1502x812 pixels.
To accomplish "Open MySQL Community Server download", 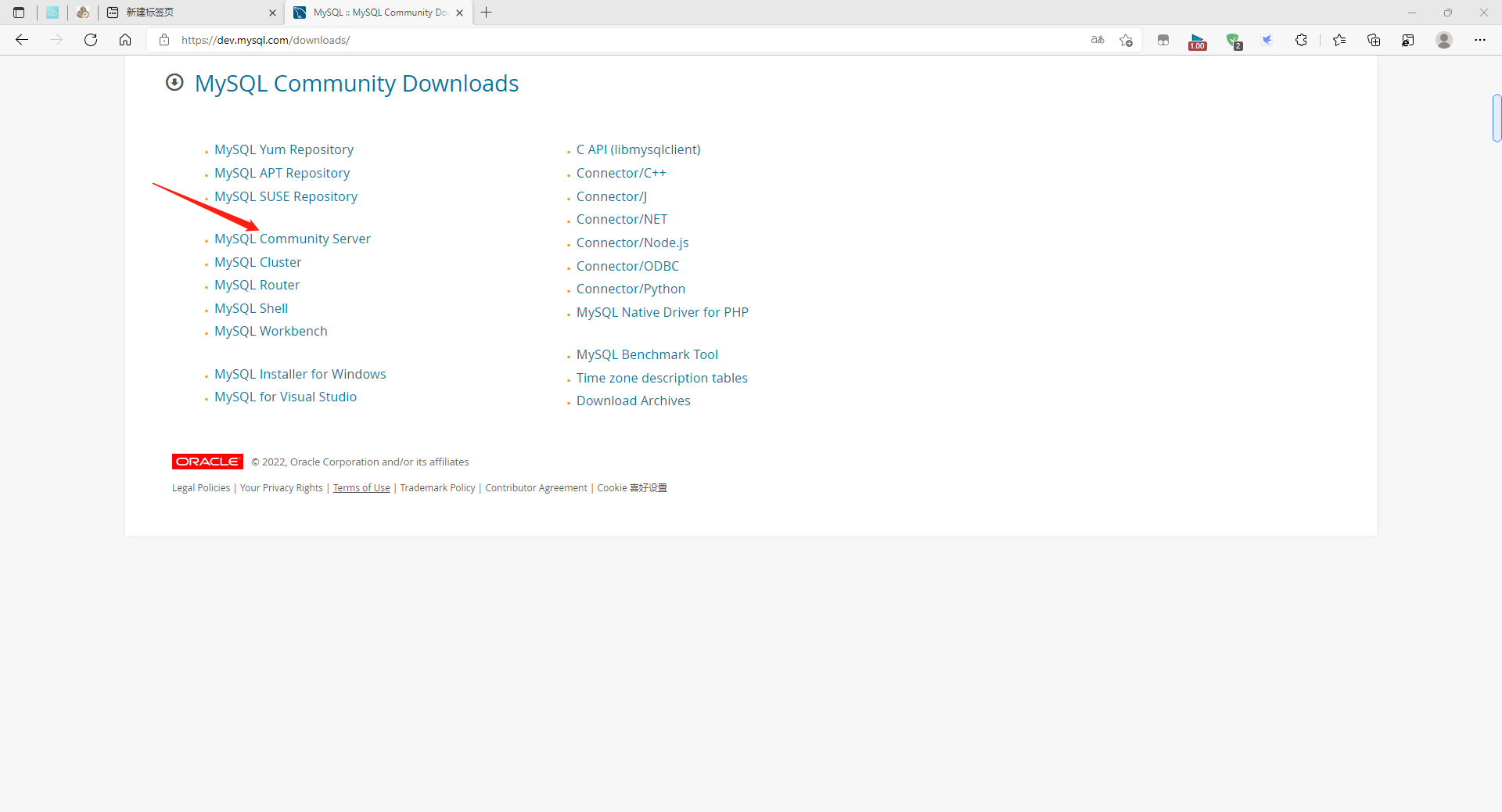I will [293, 239].
